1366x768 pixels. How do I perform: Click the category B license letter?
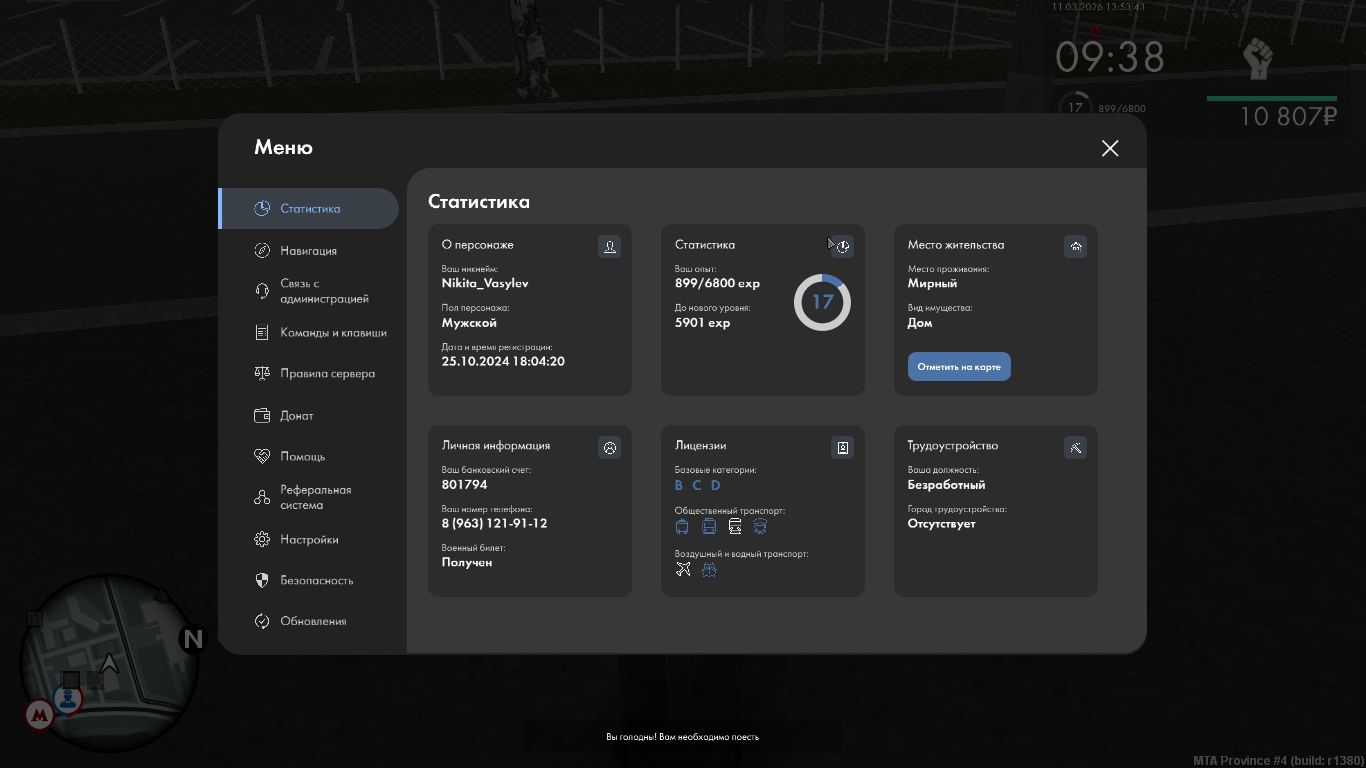click(x=678, y=485)
